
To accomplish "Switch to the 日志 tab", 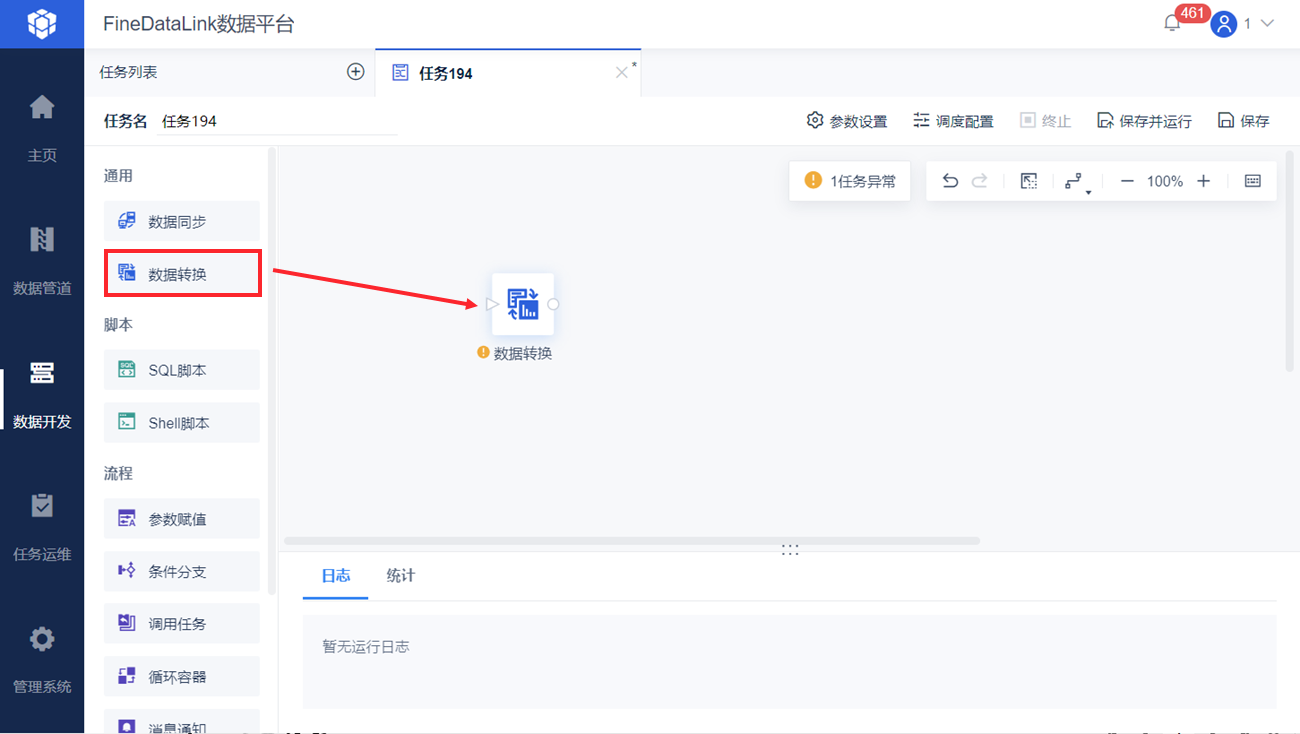I will [x=336, y=575].
